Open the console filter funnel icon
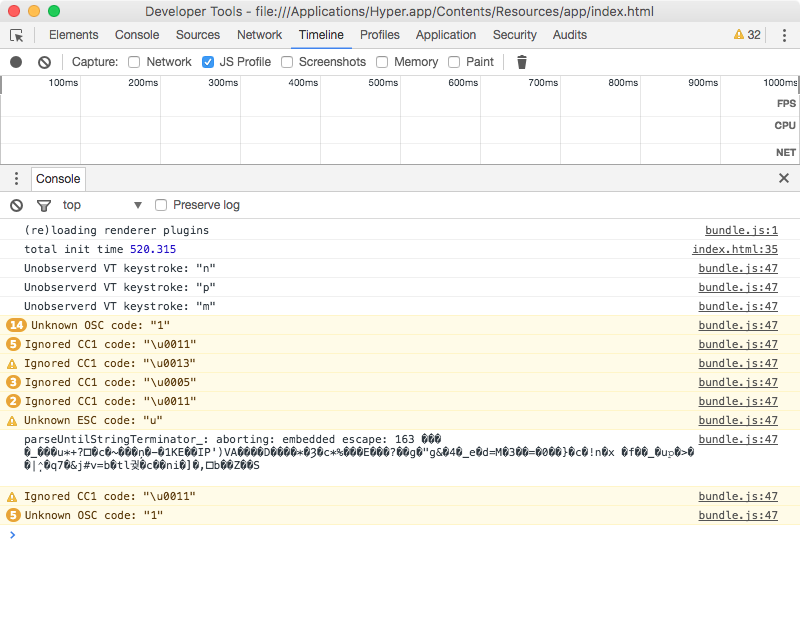 pos(43,205)
